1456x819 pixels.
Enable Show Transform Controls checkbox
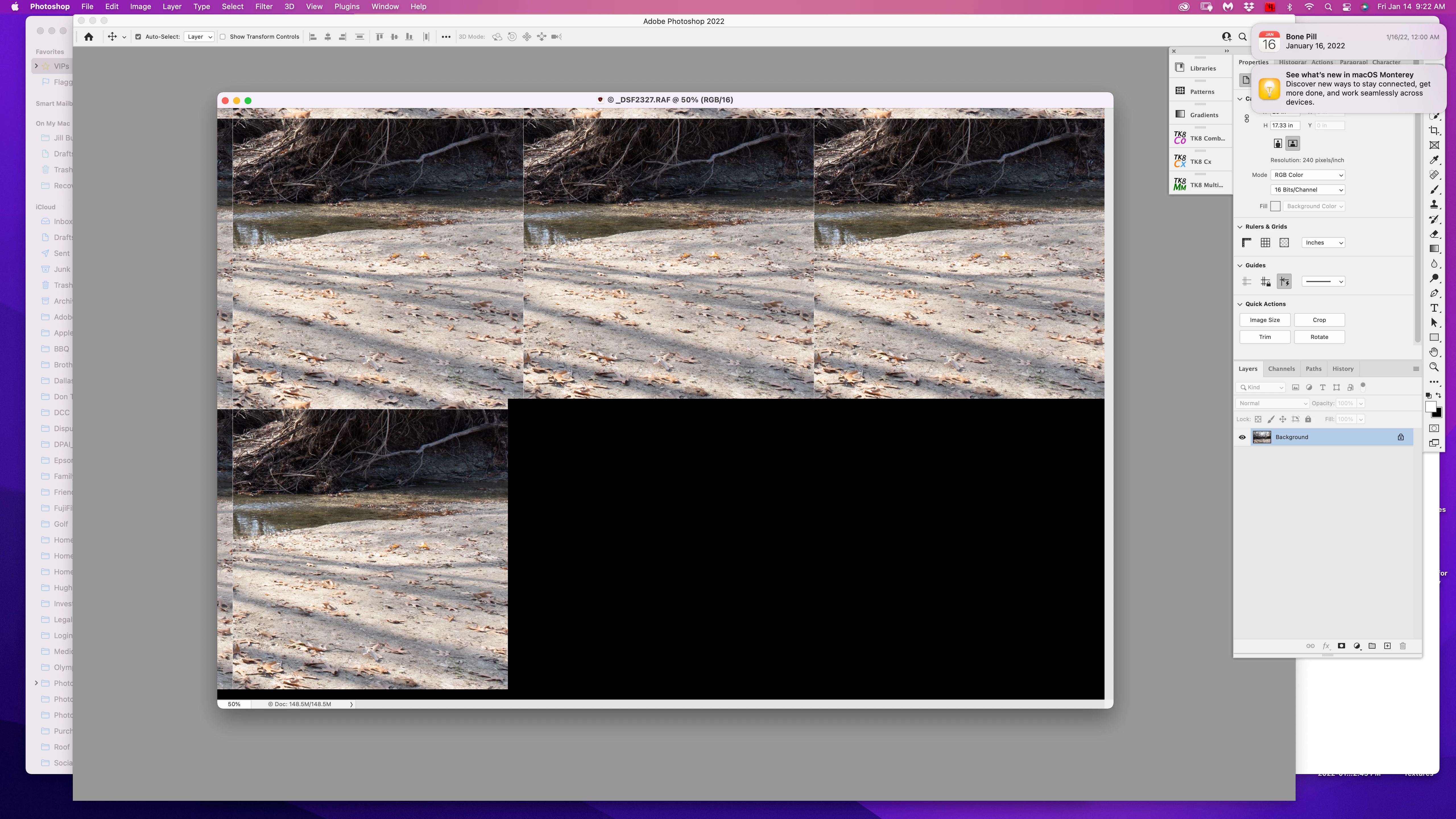coord(223,37)
